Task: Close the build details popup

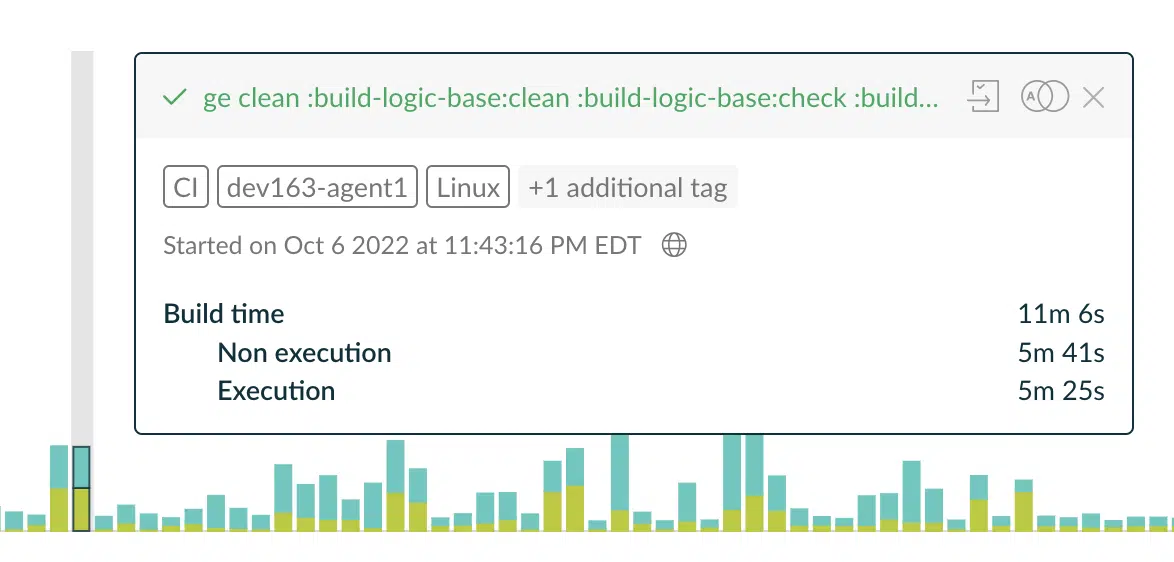Action: pyautogui.click(x=1094, y=97)
